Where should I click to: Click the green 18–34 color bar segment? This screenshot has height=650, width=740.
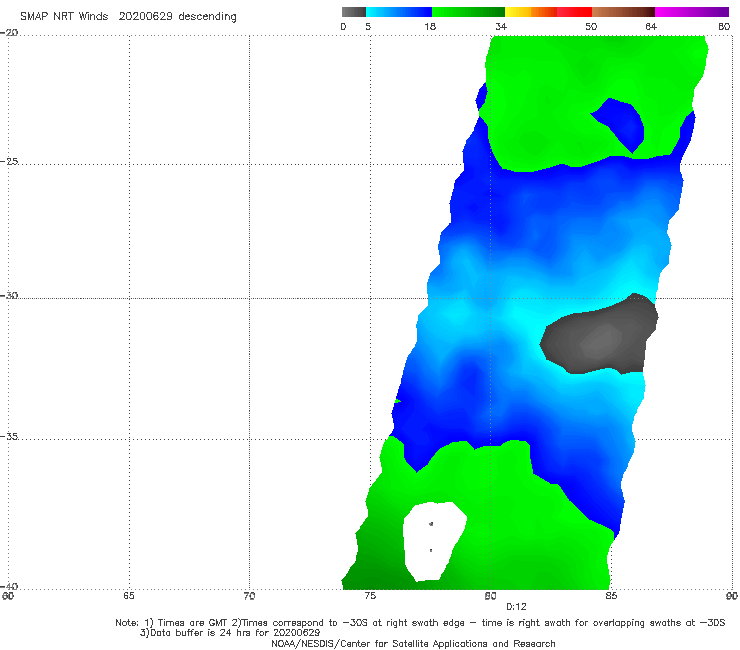click(x=468, y=12)
